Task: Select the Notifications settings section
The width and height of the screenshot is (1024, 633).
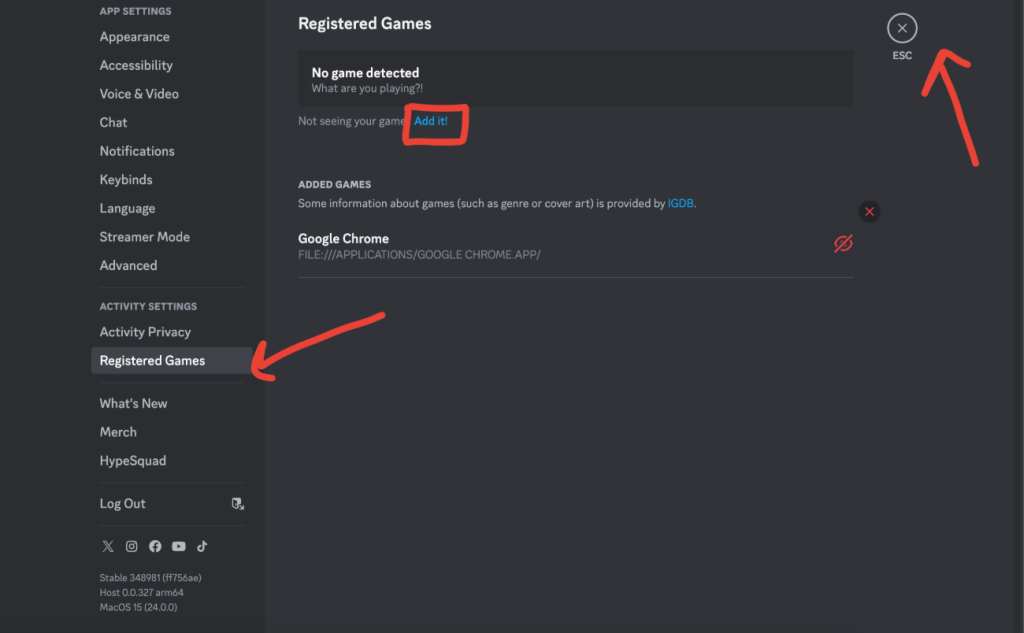Action: 137,150
